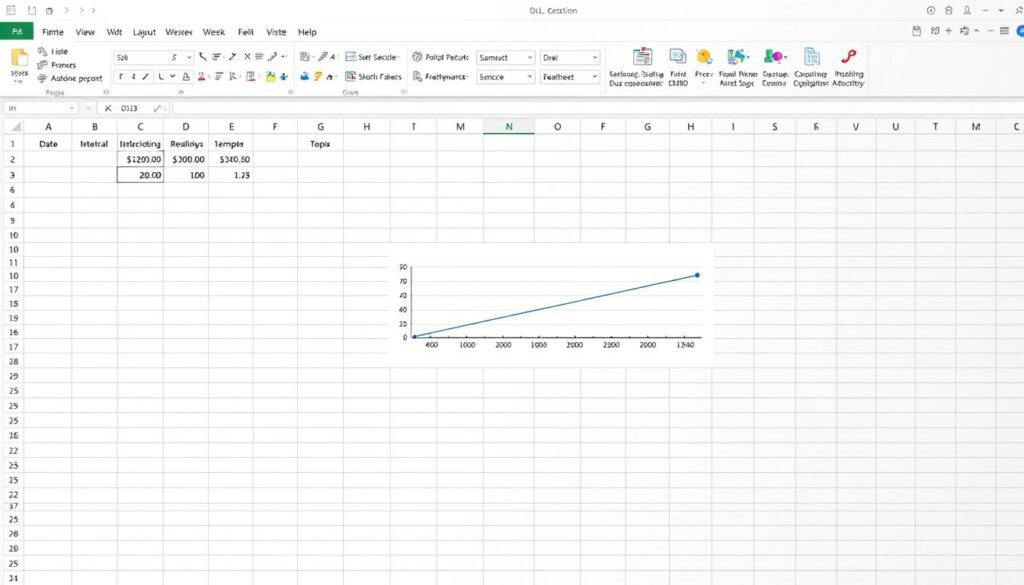Click the formula bar cancel X icon
The image size is (1024, 585).
pos(108,108)
